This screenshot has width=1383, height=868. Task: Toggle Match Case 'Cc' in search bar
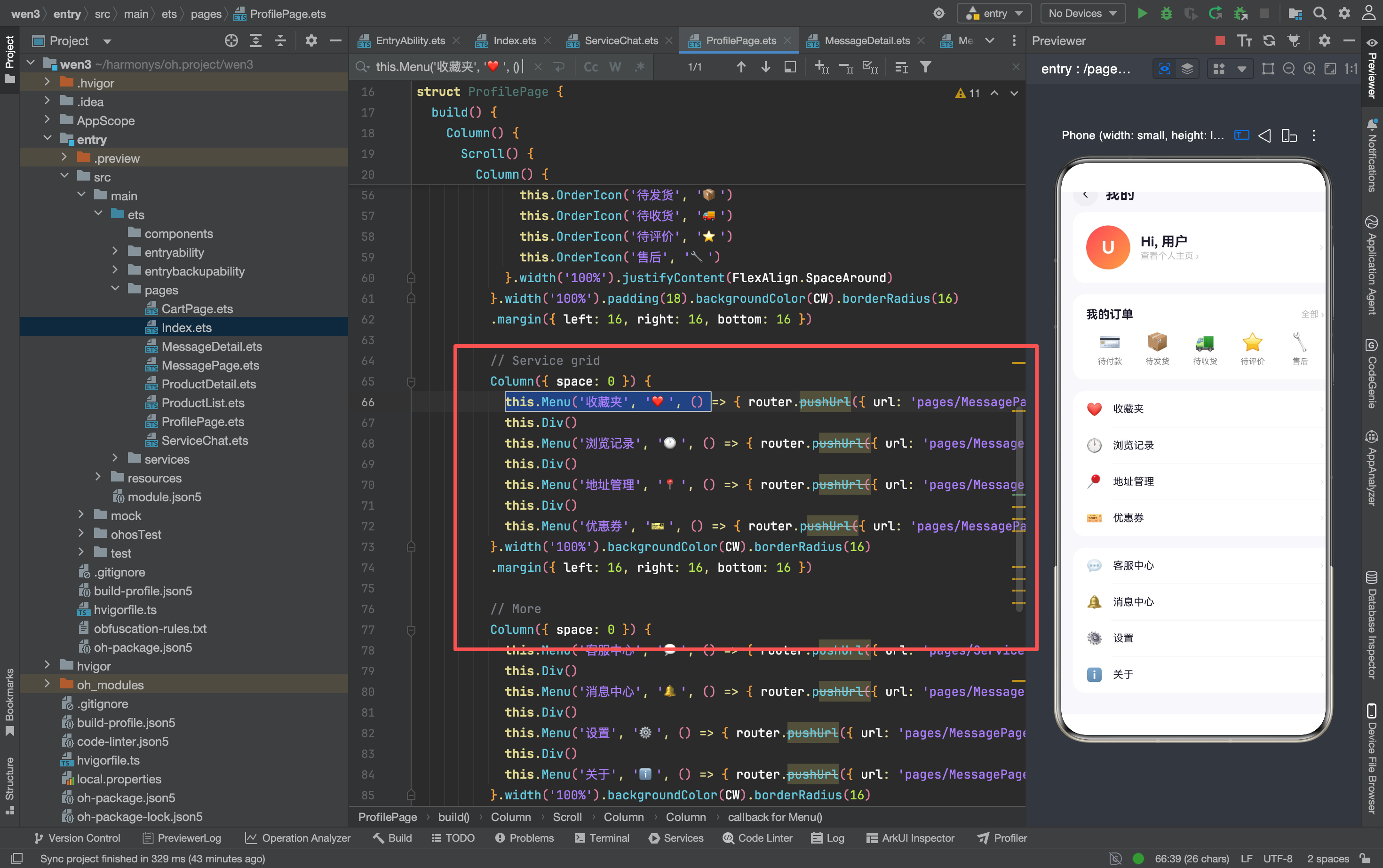590,67
